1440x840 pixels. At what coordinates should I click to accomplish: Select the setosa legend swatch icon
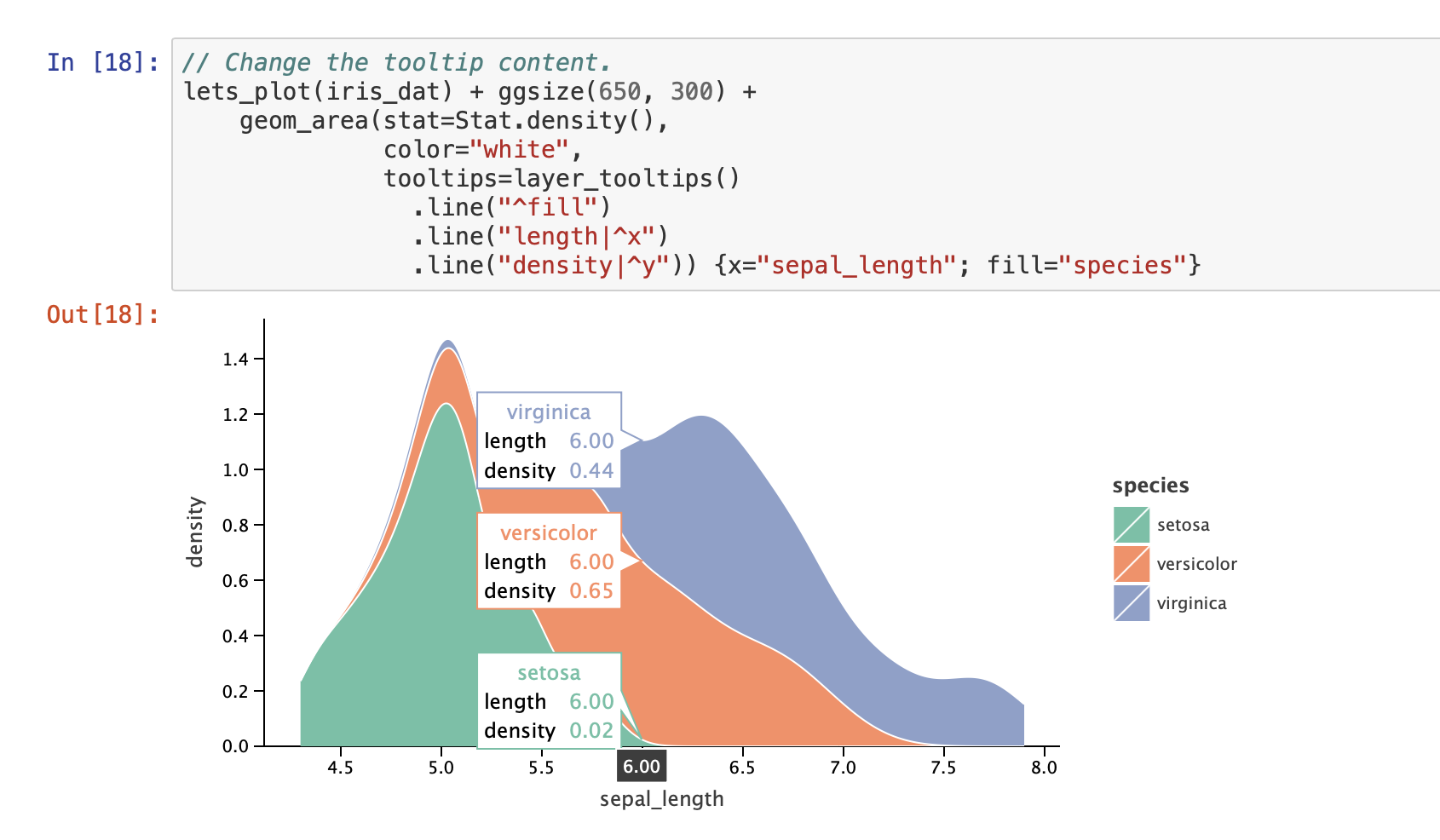tap(1131, 525)
